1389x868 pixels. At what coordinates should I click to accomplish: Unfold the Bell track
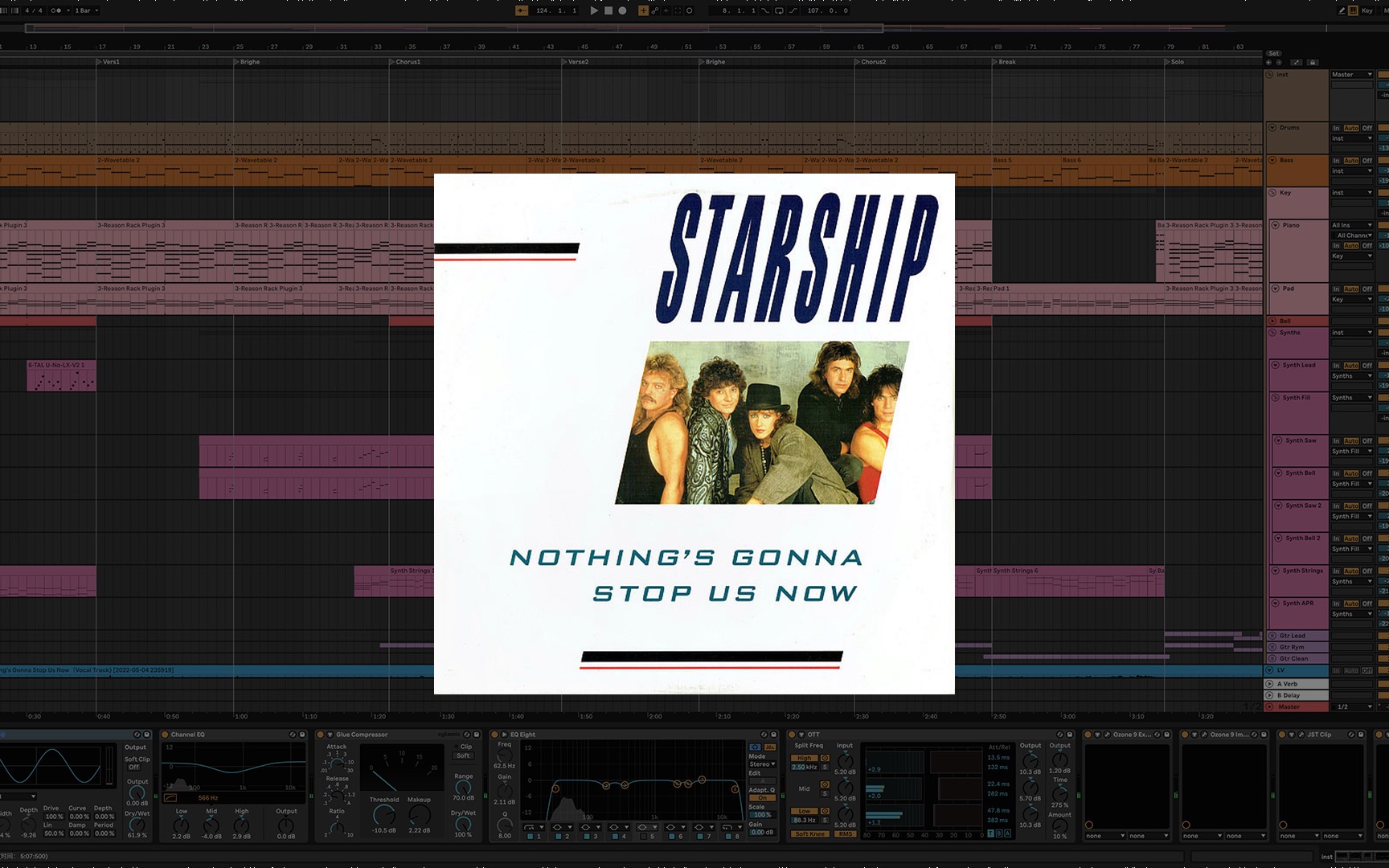pyautogui.click(x=1272, y=321)
